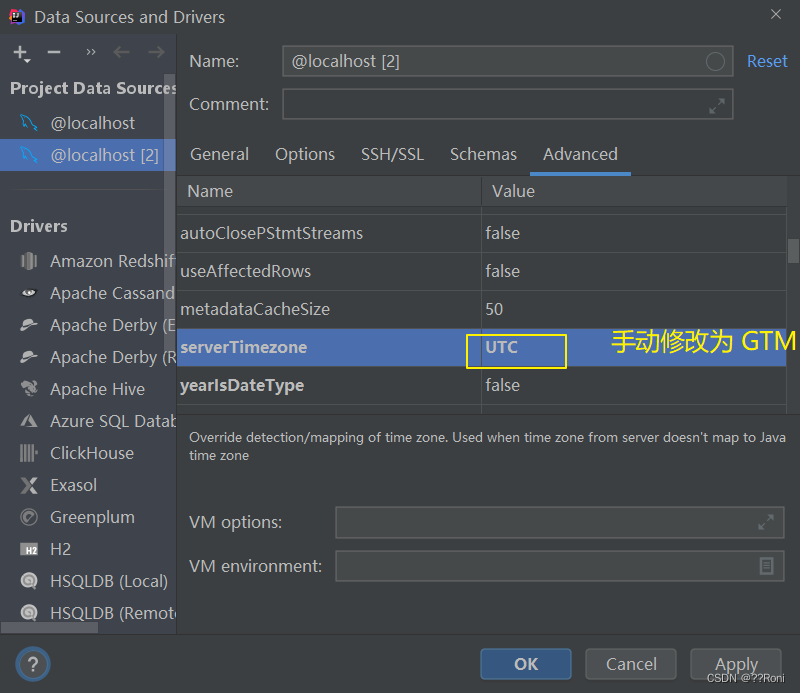Click the forward navigation arrow
800x693 pixels.
pyautogui.click(x=156, y=52)
